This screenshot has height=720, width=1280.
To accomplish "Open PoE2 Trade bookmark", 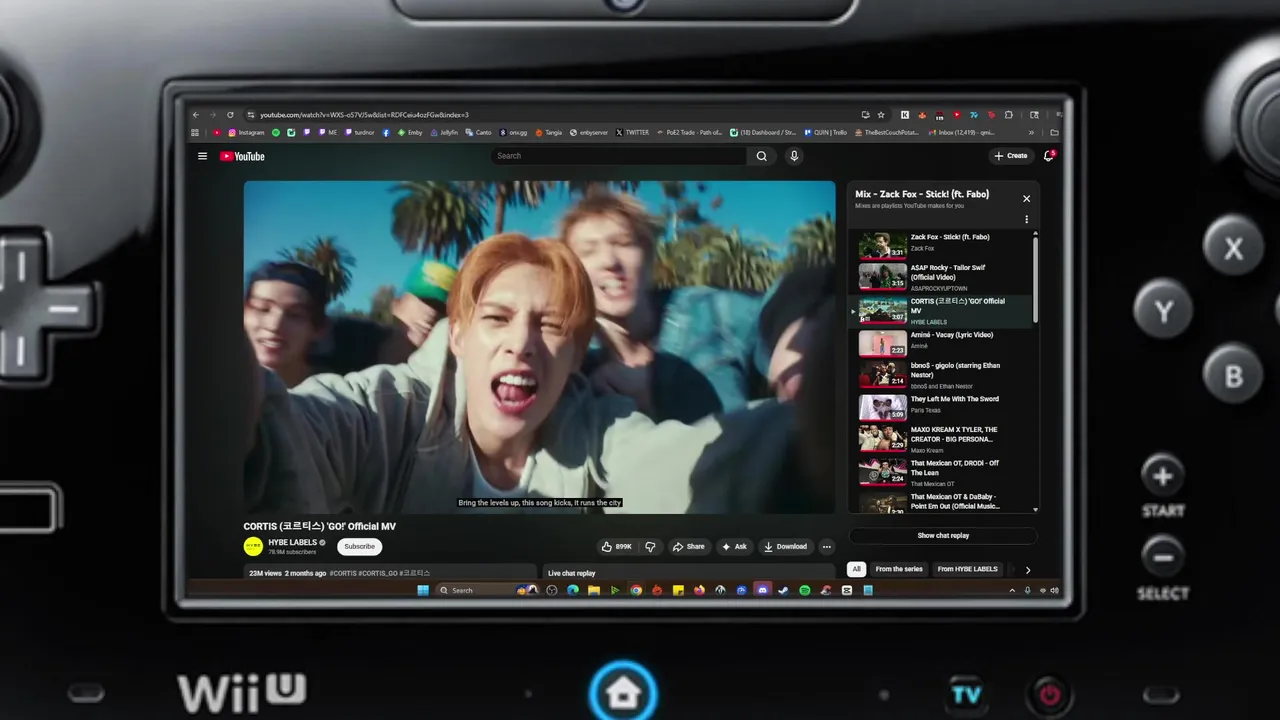I will pos(692,132).
